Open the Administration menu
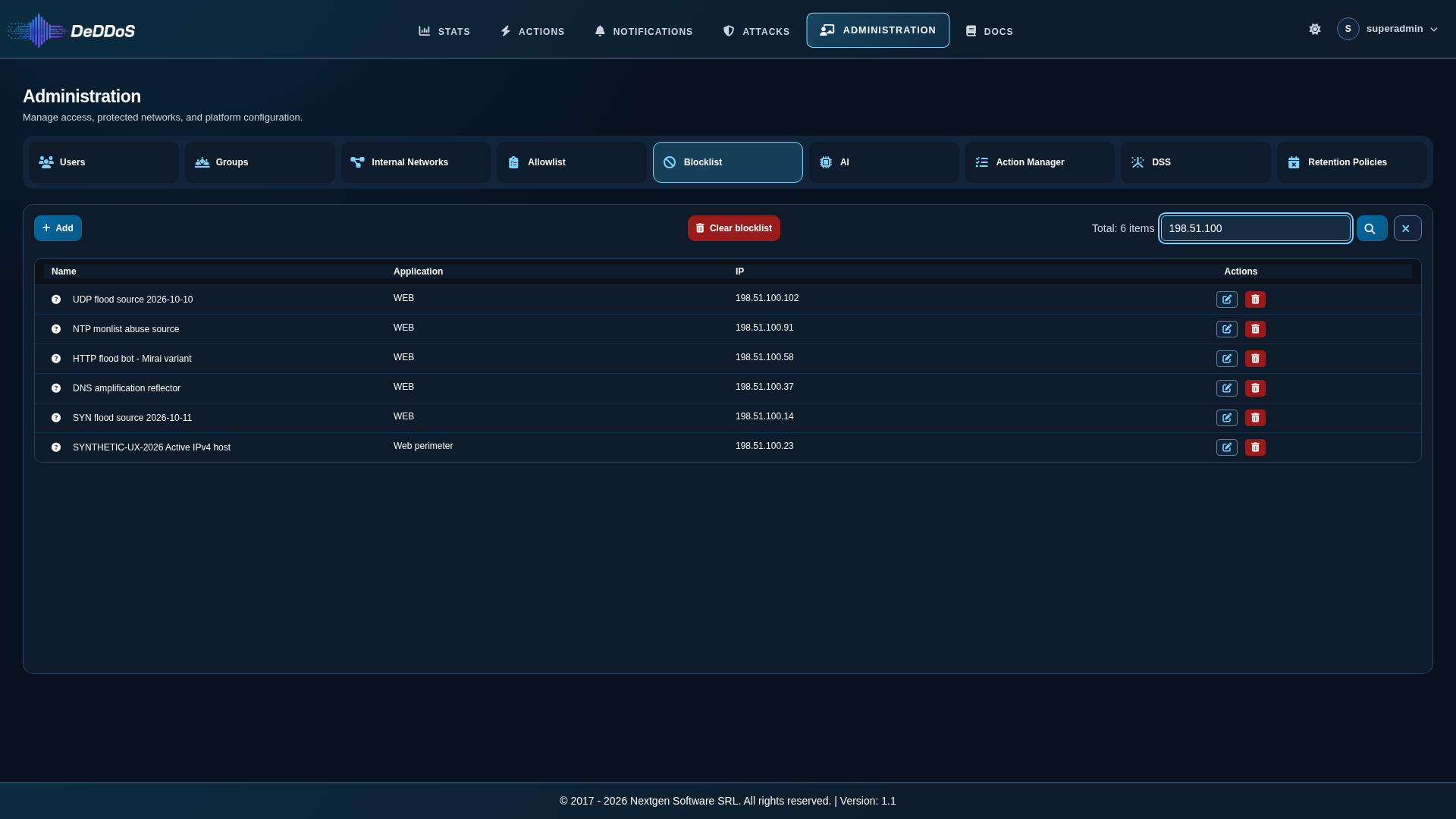Screen dimensions: 1456x819 877,30
